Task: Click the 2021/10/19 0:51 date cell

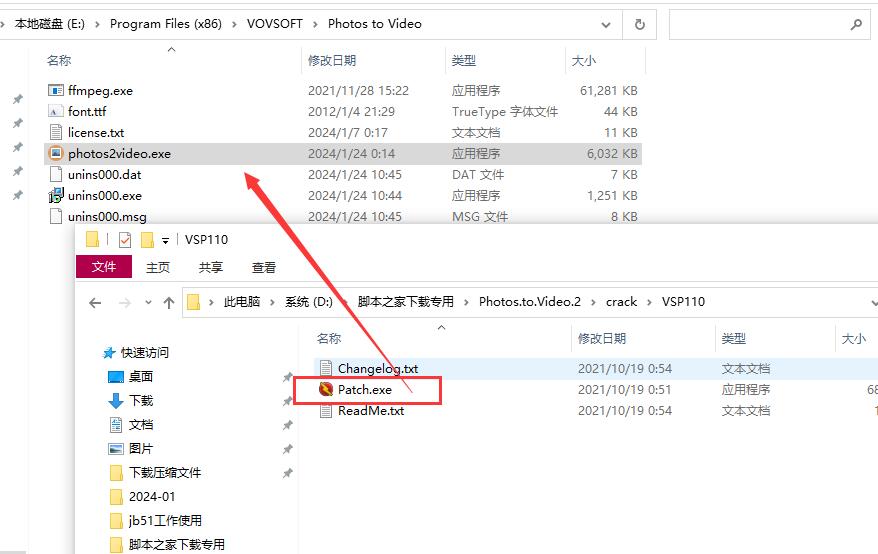Action: [624, 389]
